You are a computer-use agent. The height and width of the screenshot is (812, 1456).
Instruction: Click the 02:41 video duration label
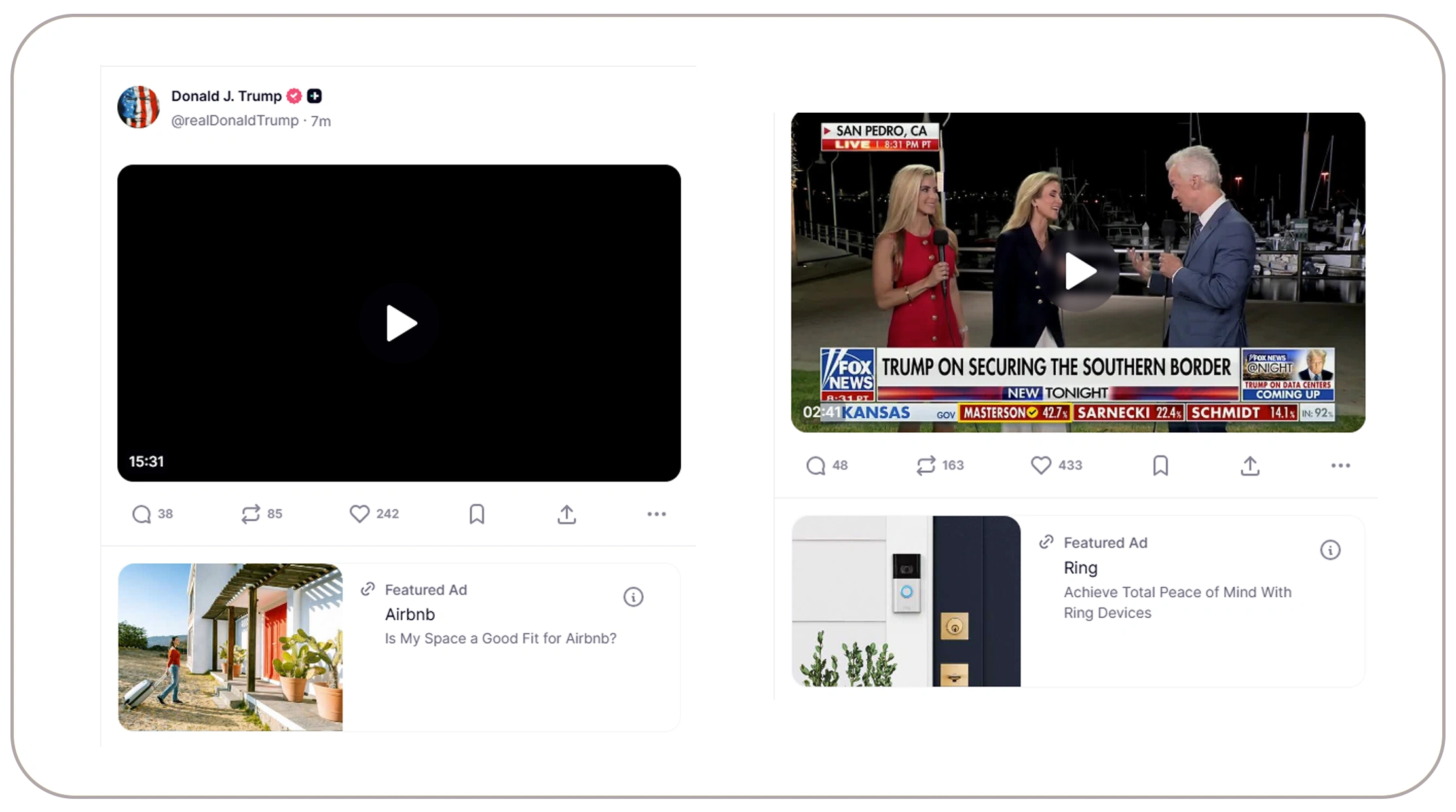(821, 412)
